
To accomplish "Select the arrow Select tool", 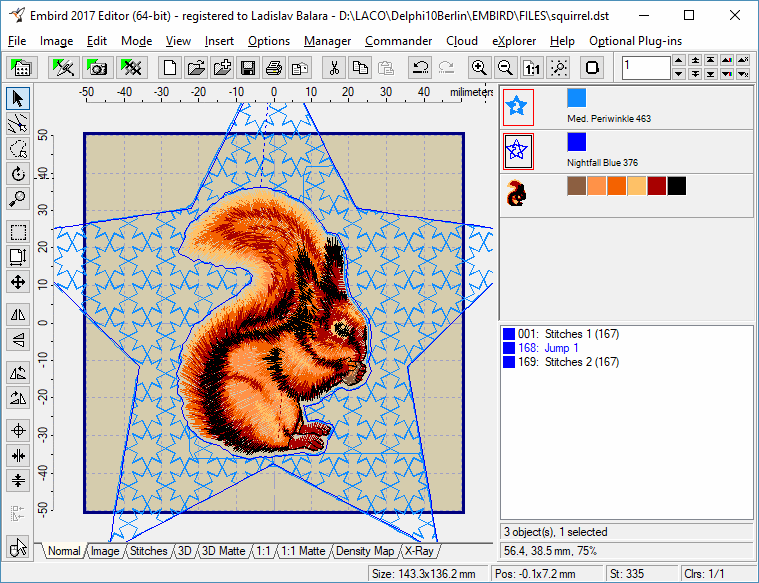I will click(18, 98).
